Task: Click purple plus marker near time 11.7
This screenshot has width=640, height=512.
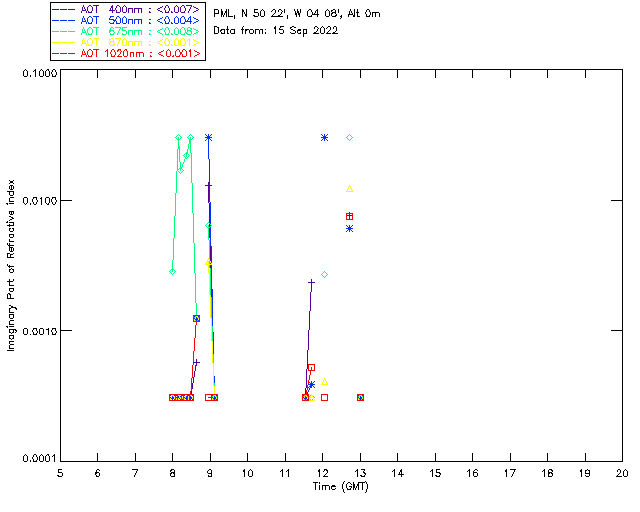Action: 311,282
